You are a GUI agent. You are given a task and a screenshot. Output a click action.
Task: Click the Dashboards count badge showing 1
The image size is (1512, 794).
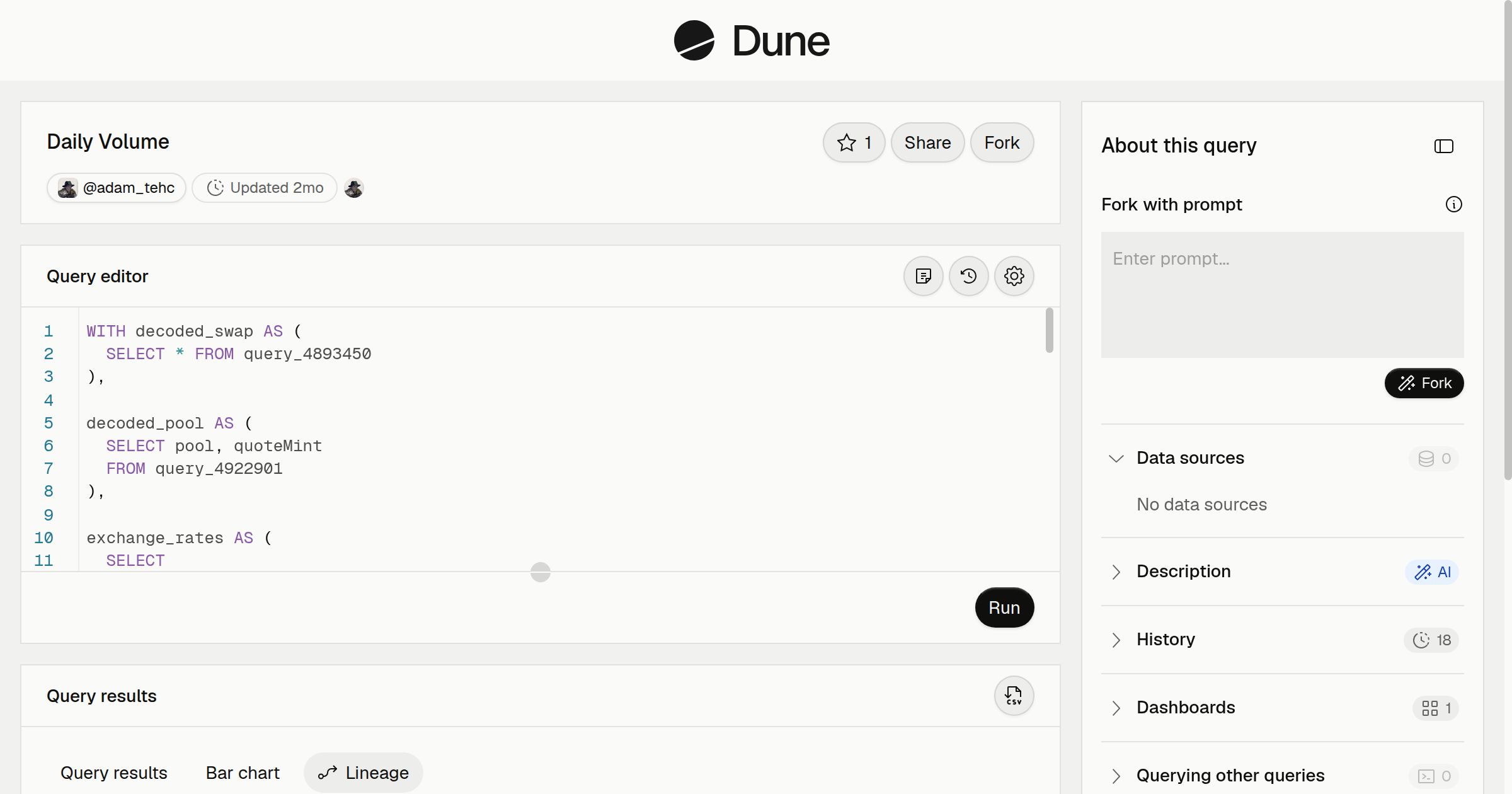coord(1436,708)
